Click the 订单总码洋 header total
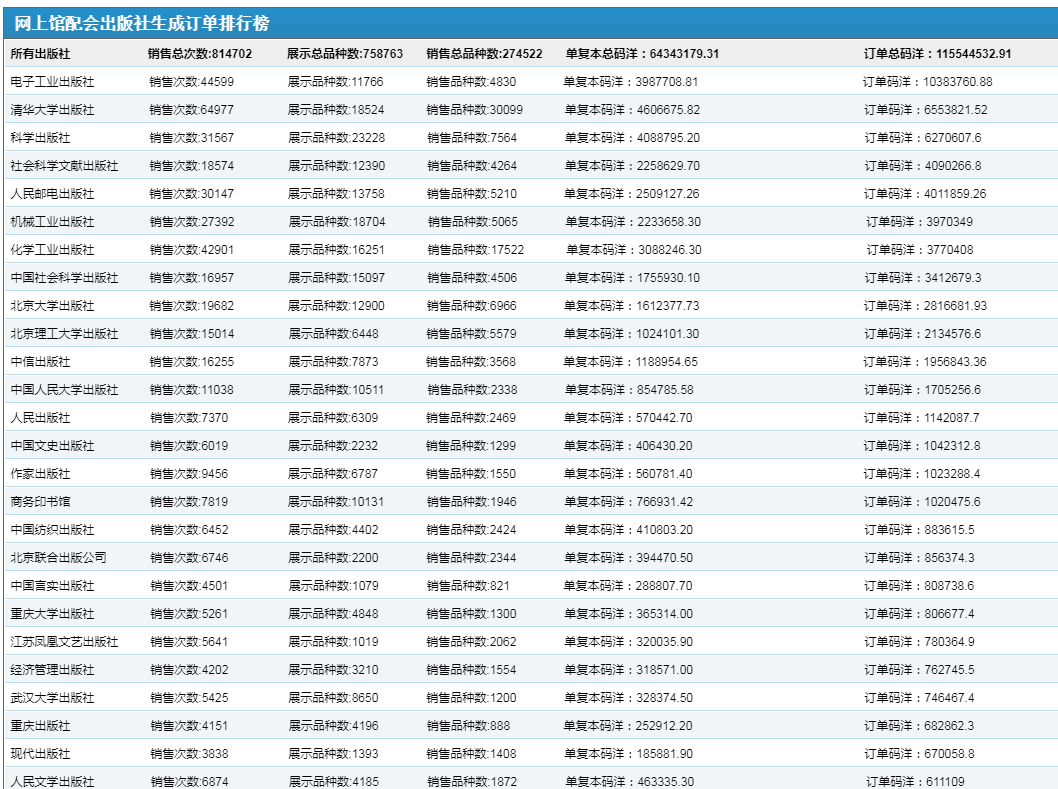This screenshot has width=1058, height=789. [x=938, y=54]
